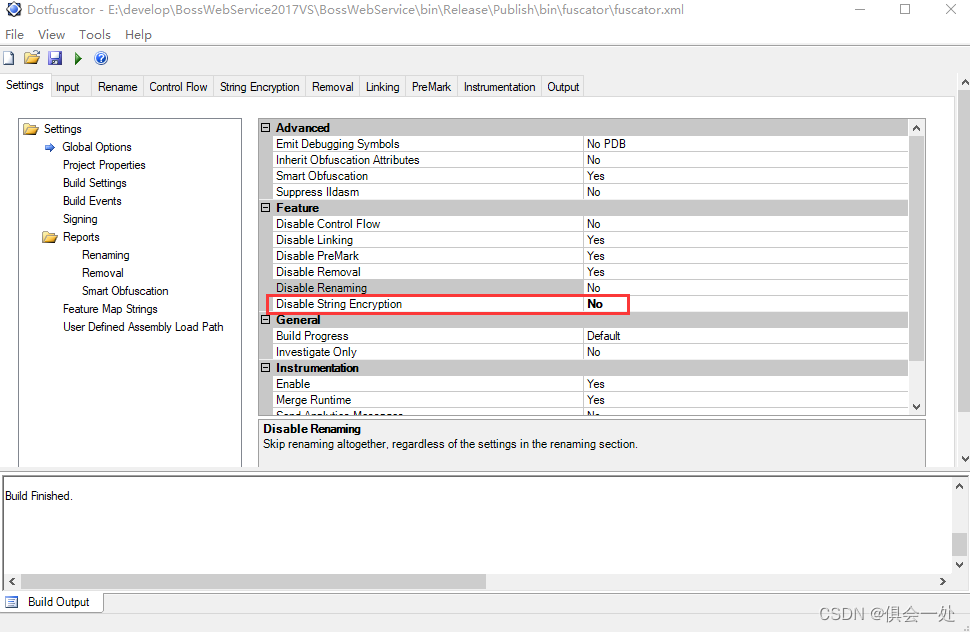Click the blue Help question-mark icon

click(101, 58)
